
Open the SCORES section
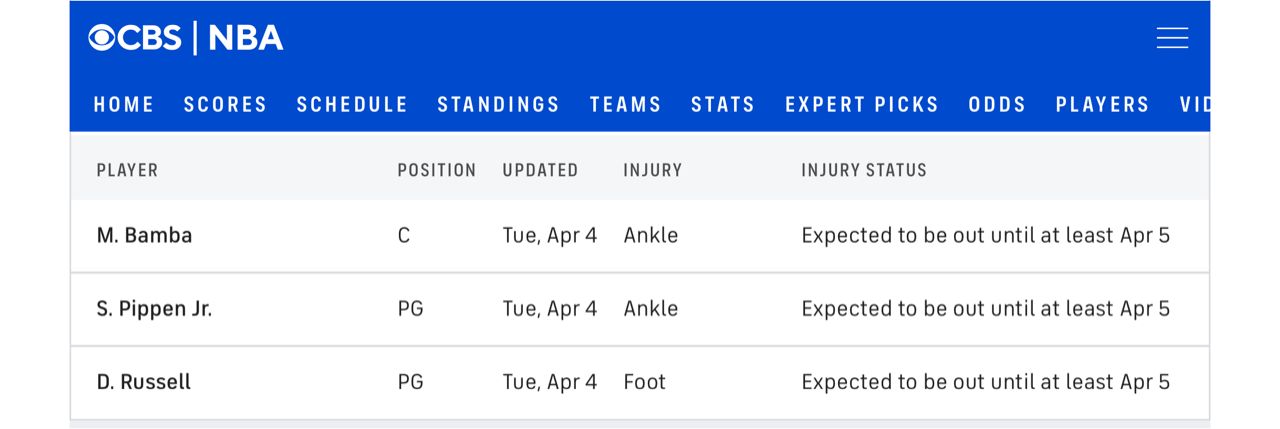(x=226, y=105)
